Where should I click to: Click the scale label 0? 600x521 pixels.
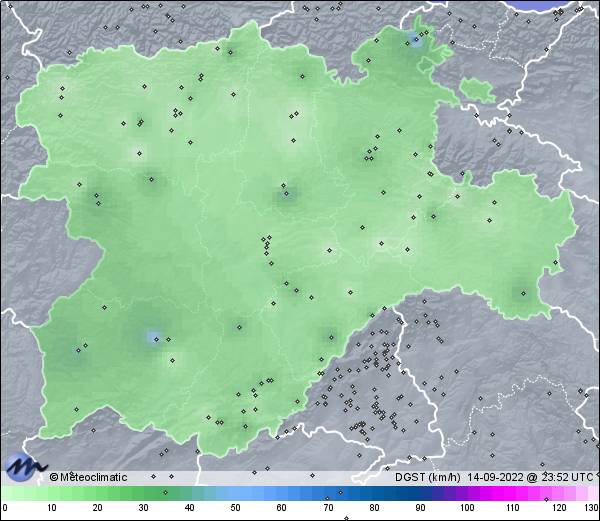pos(5,508)
